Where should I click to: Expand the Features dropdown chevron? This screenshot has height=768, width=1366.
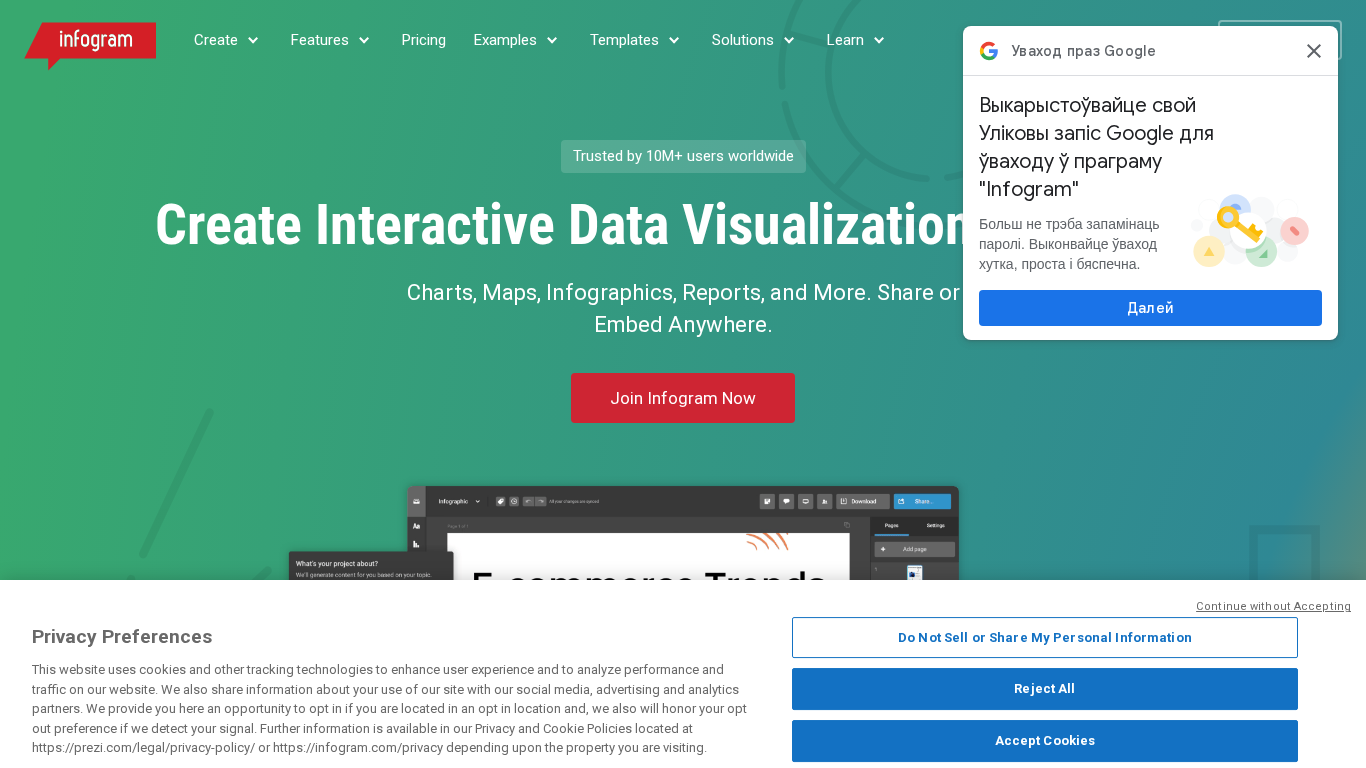point(364,40)
